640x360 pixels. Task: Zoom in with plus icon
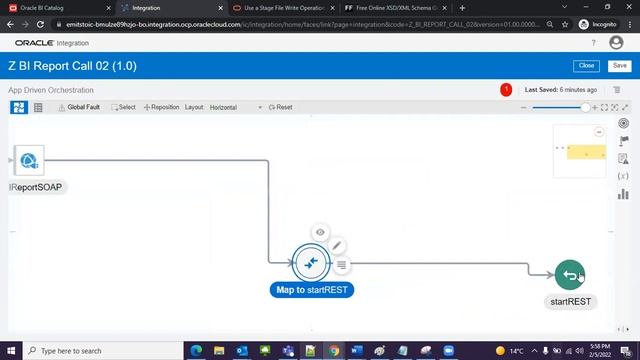(x=595, y=108)
